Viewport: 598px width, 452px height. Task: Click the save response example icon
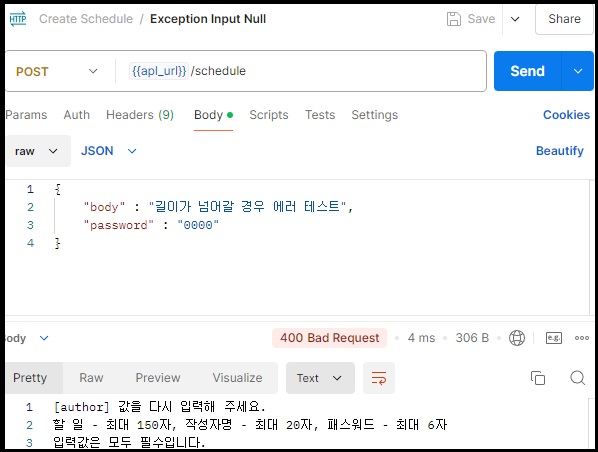coord(554,338)
